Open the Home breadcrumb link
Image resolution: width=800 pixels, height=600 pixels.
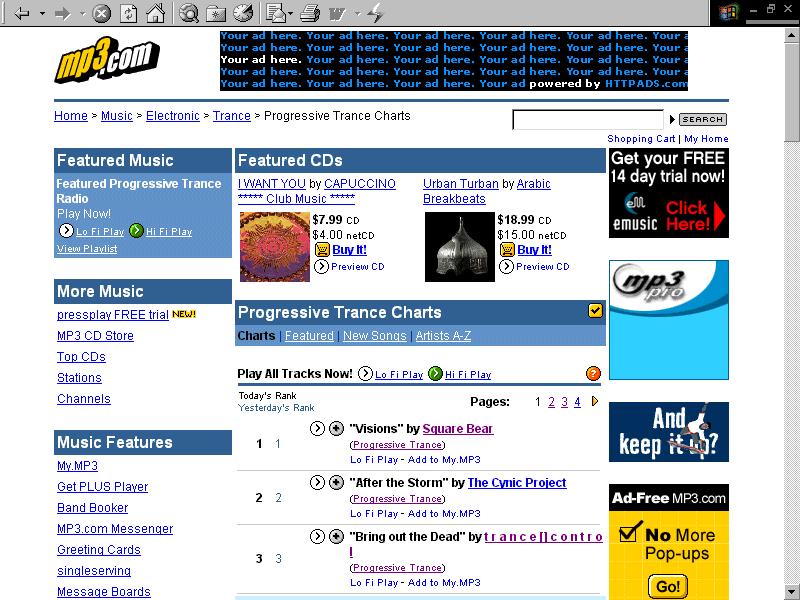coord(71,116)
